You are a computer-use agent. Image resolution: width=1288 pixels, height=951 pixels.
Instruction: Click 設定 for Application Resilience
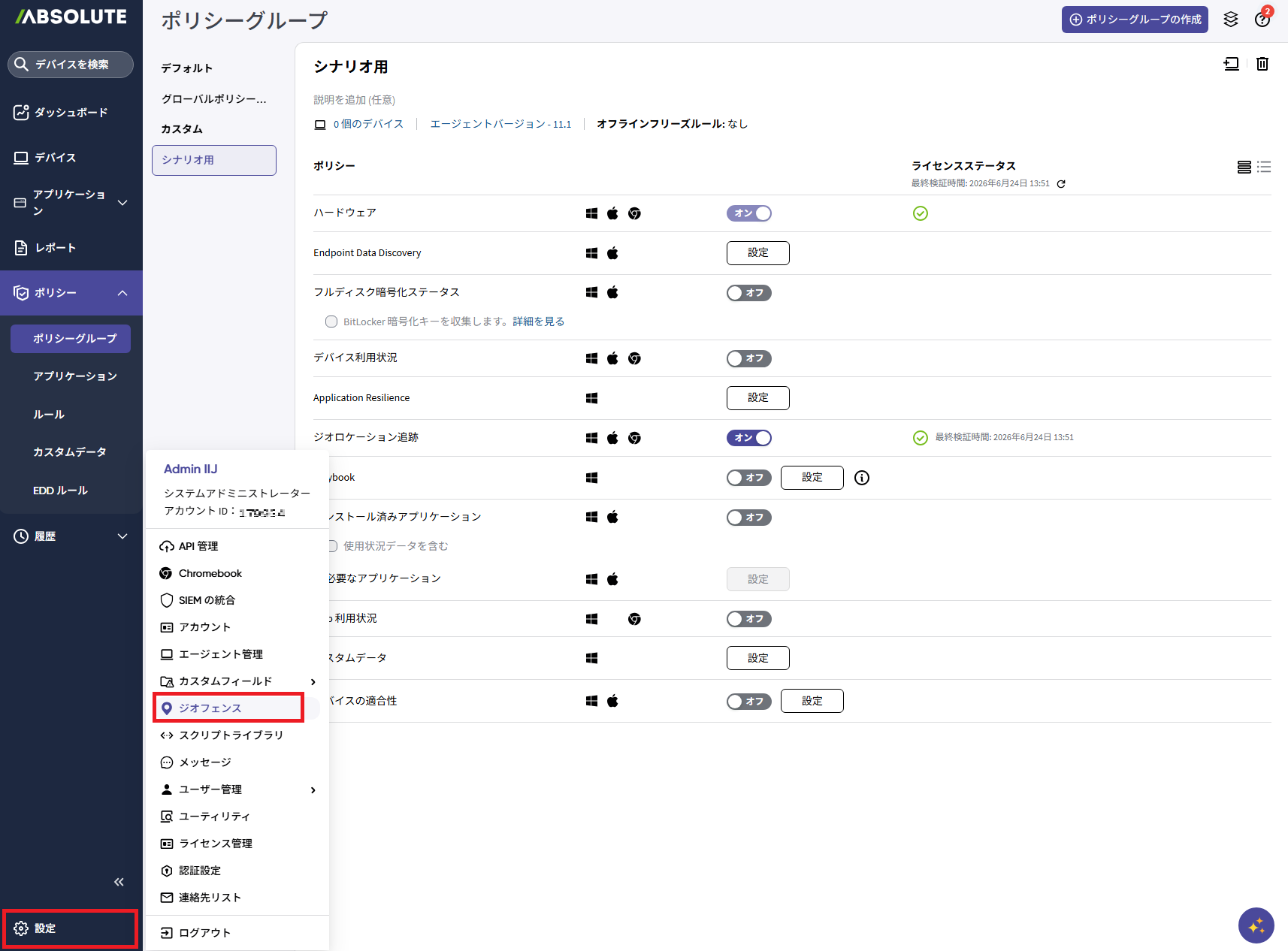(758, 398)
